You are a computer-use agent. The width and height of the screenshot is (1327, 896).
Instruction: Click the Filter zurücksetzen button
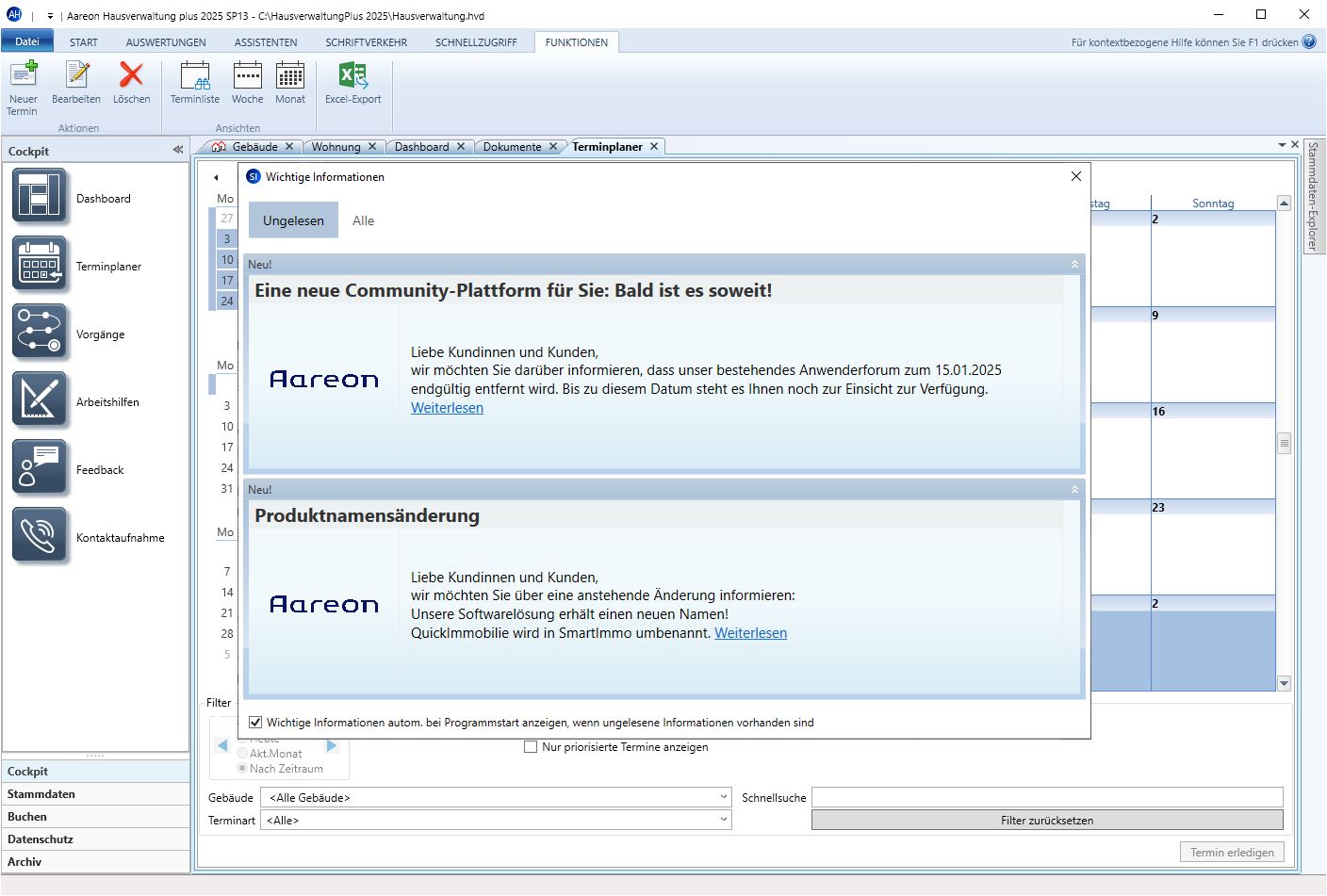pos(1047,821)
